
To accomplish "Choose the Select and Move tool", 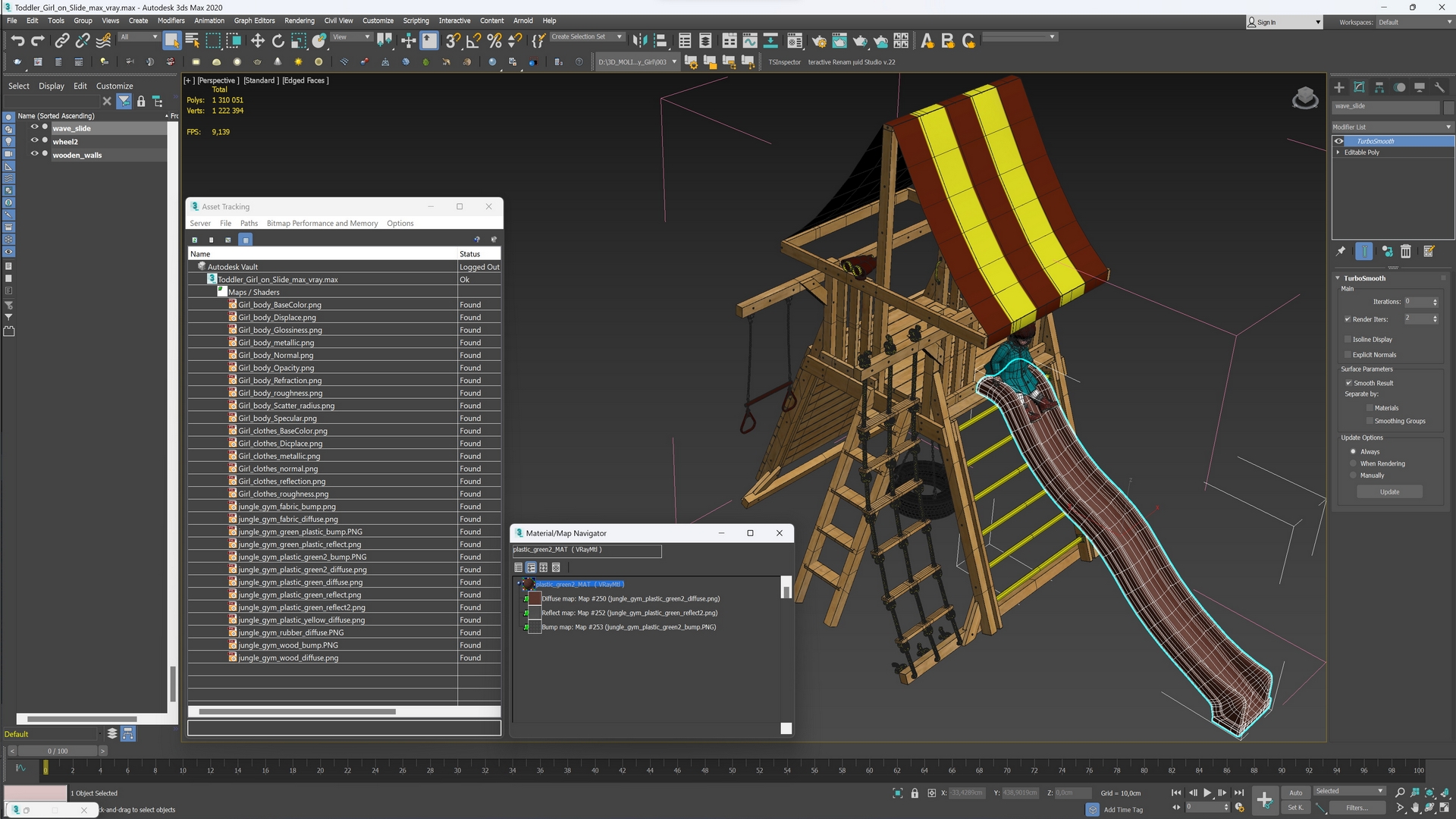I will tap(257, 41).
